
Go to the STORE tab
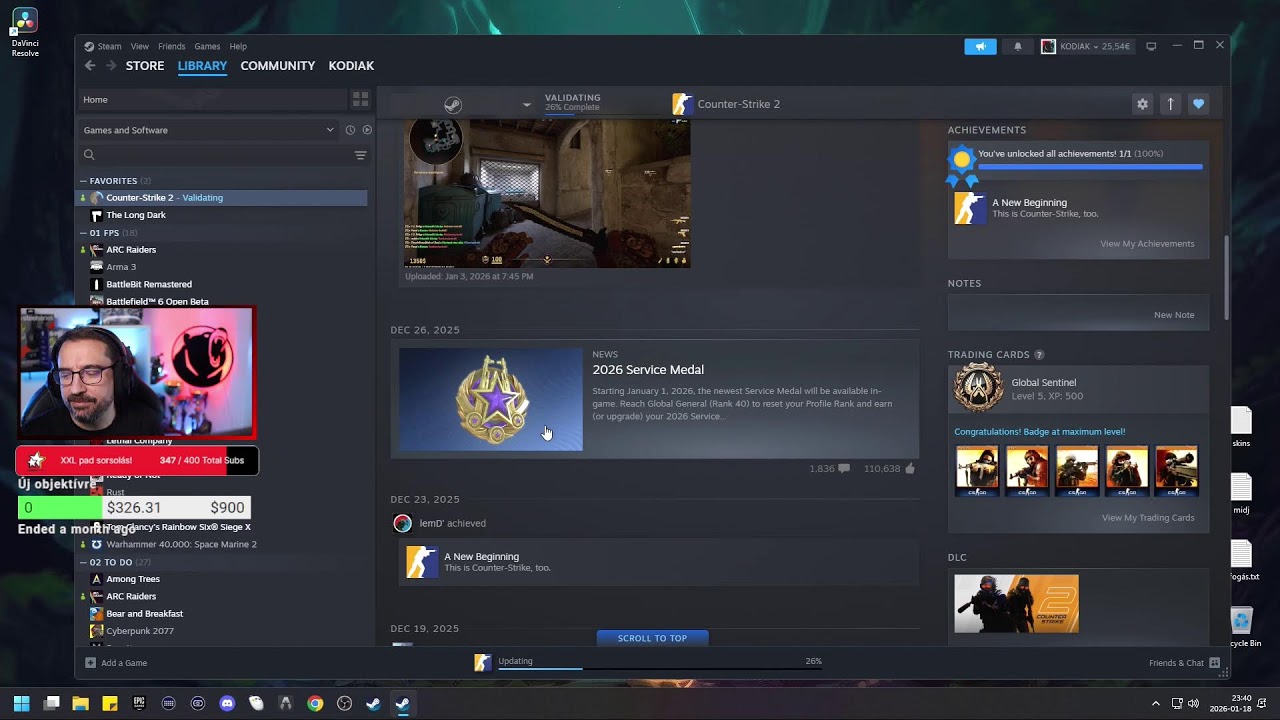(145, 66)
